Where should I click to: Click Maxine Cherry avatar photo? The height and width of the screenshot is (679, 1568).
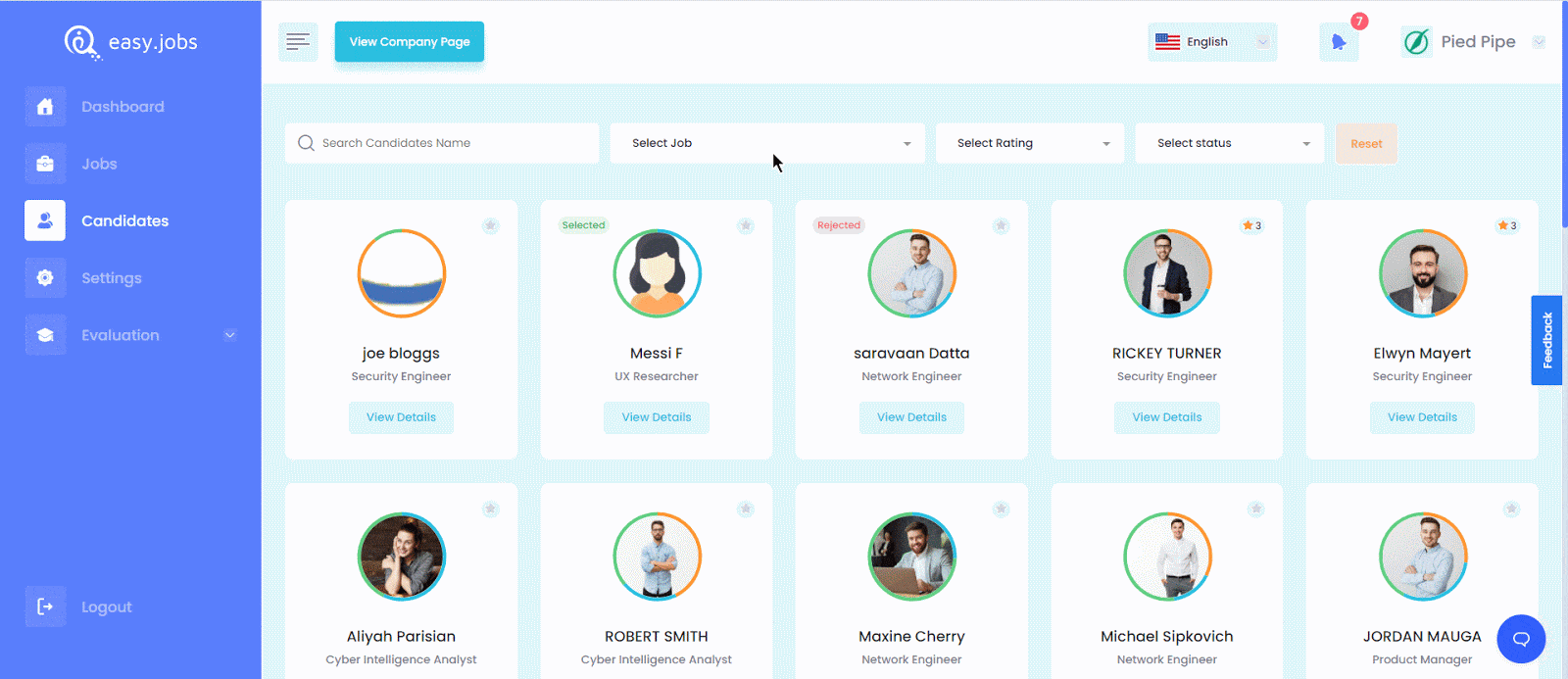coord(912,557)
